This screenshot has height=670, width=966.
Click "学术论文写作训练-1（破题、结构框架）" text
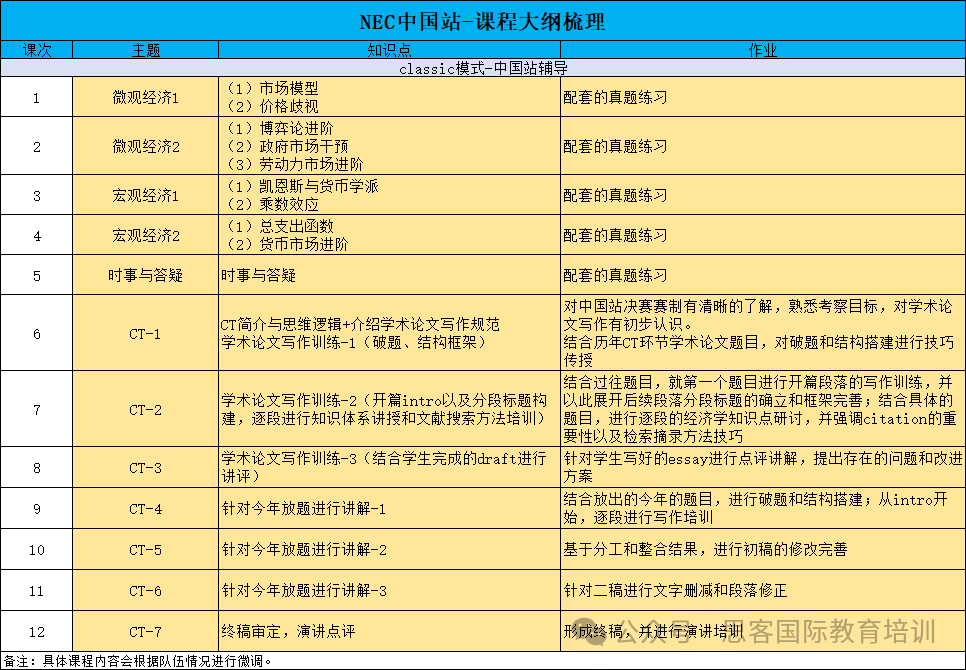355,342
